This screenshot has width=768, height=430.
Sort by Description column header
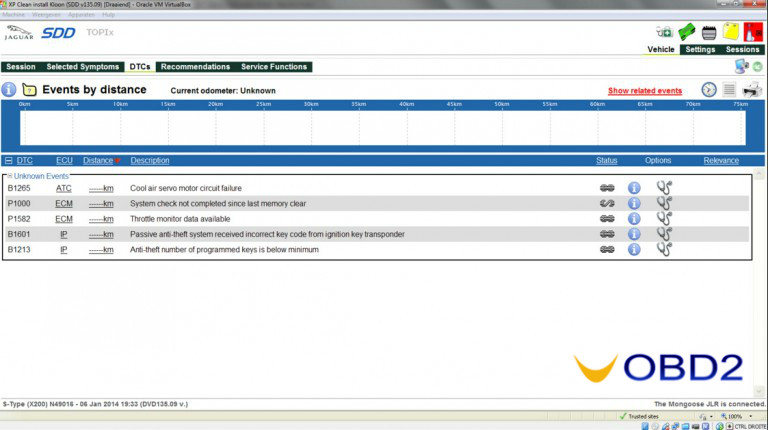150,161
